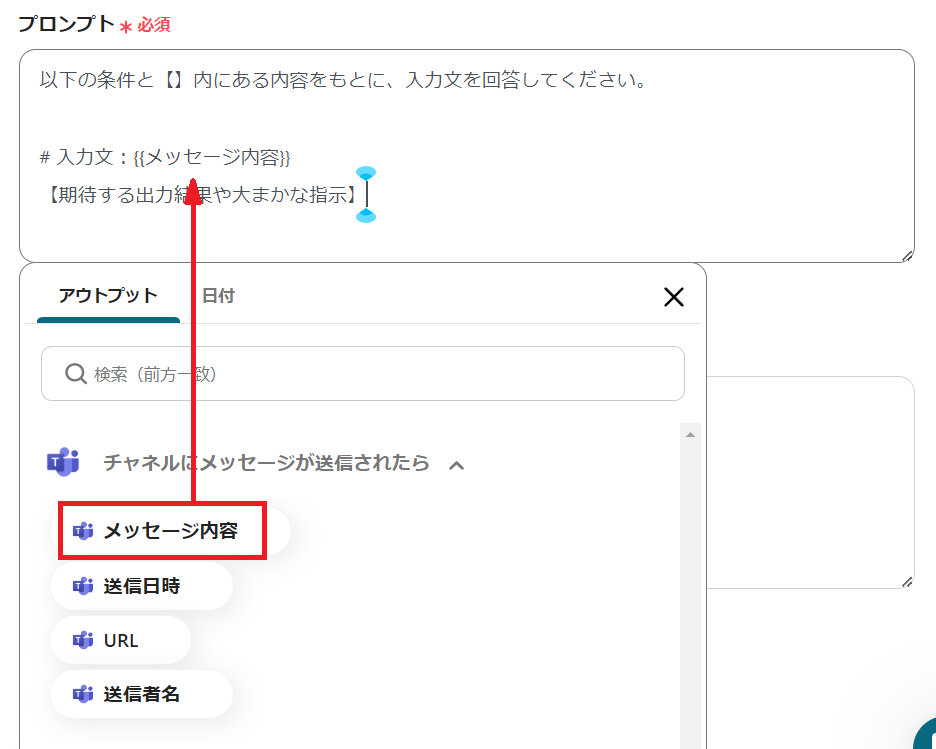Close the output picker panel with X

click(x=674, y=296)
